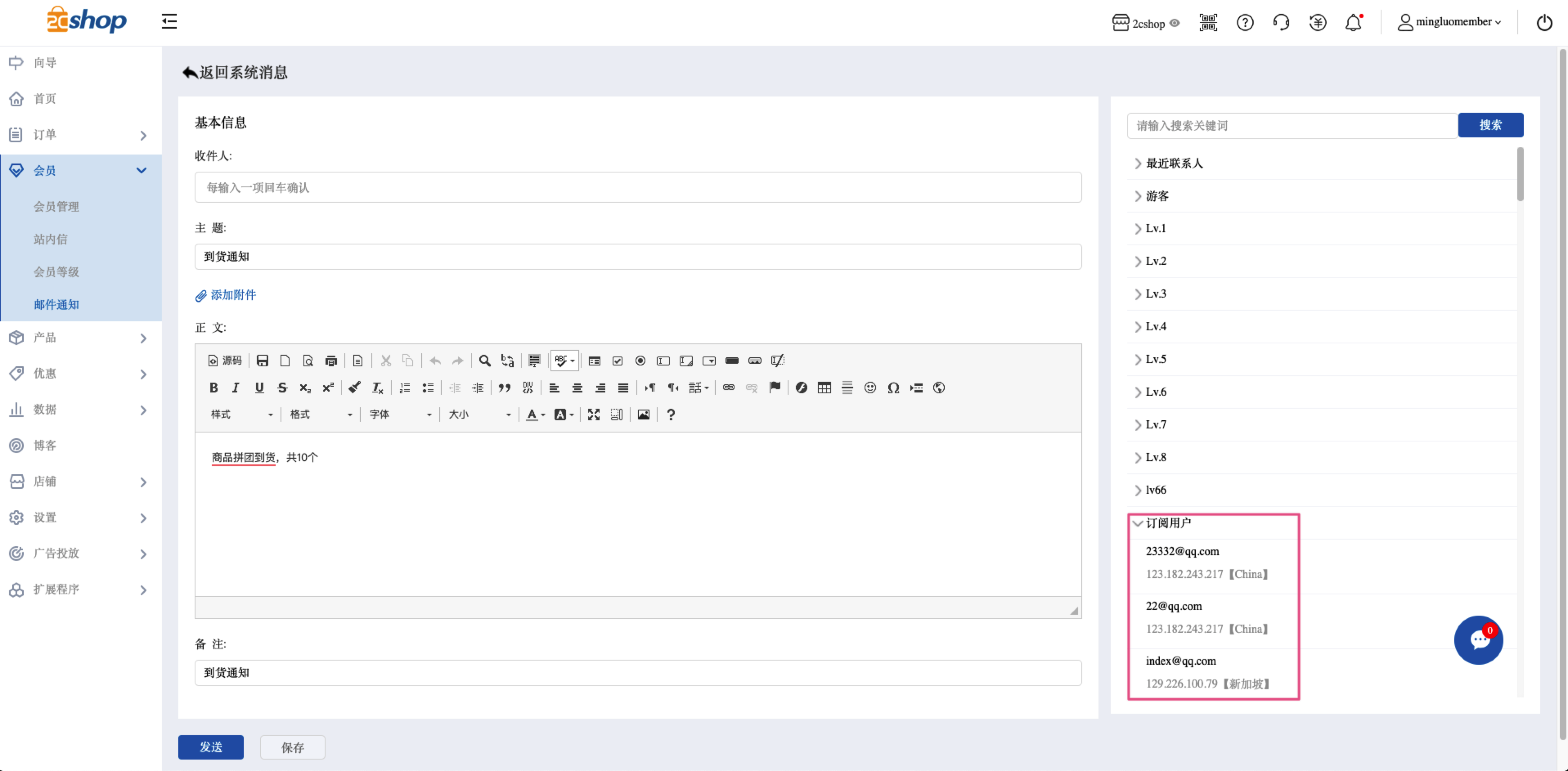Image resolution: width=1568 pixels, height=771 pixels.
Task: Insert hyperlink with link icon
Action: (x=729, y=388)
